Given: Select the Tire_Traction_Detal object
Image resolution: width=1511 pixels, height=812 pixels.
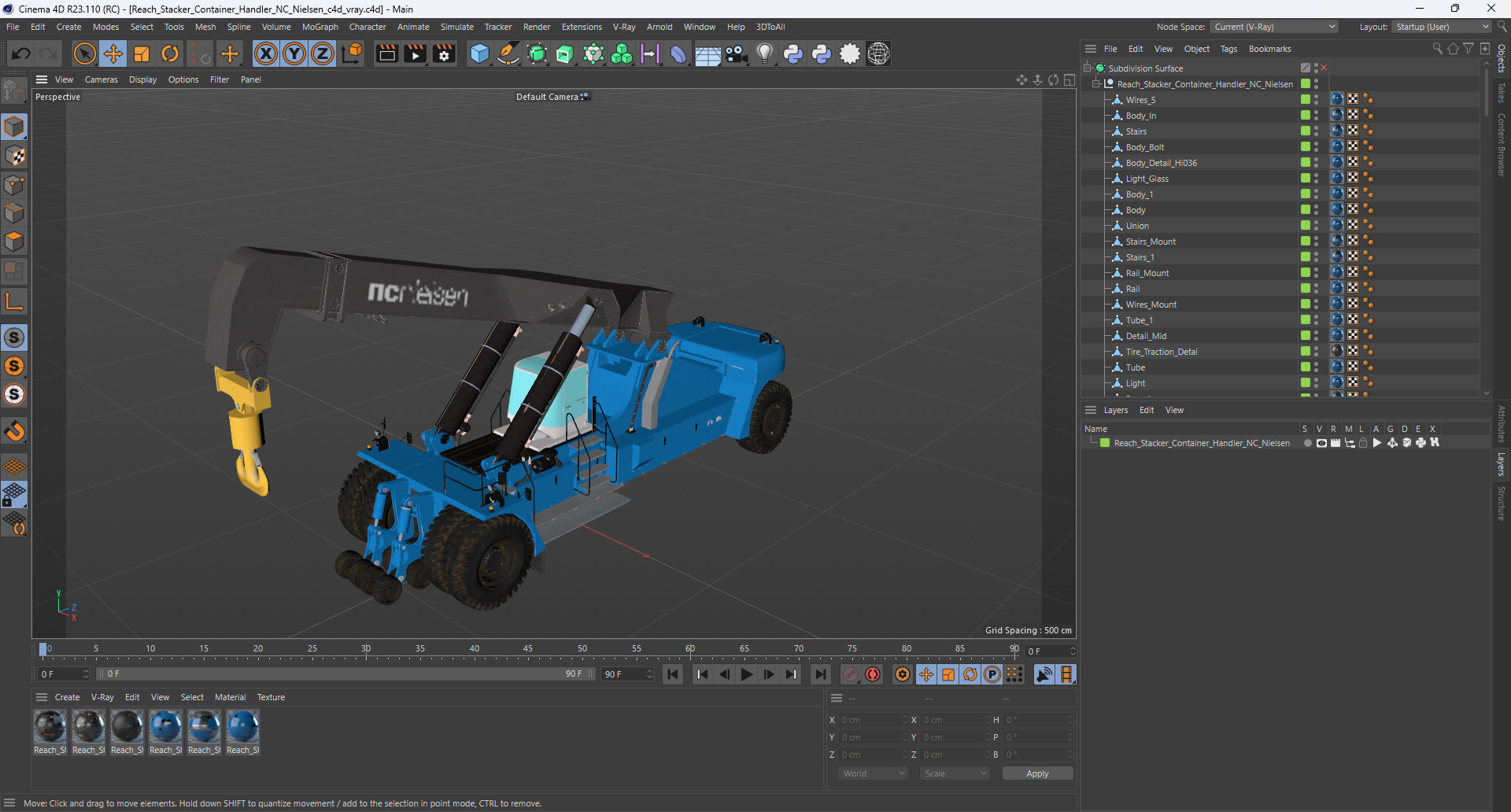Looking at the screenshot, I should click(x=1161, y=352).
